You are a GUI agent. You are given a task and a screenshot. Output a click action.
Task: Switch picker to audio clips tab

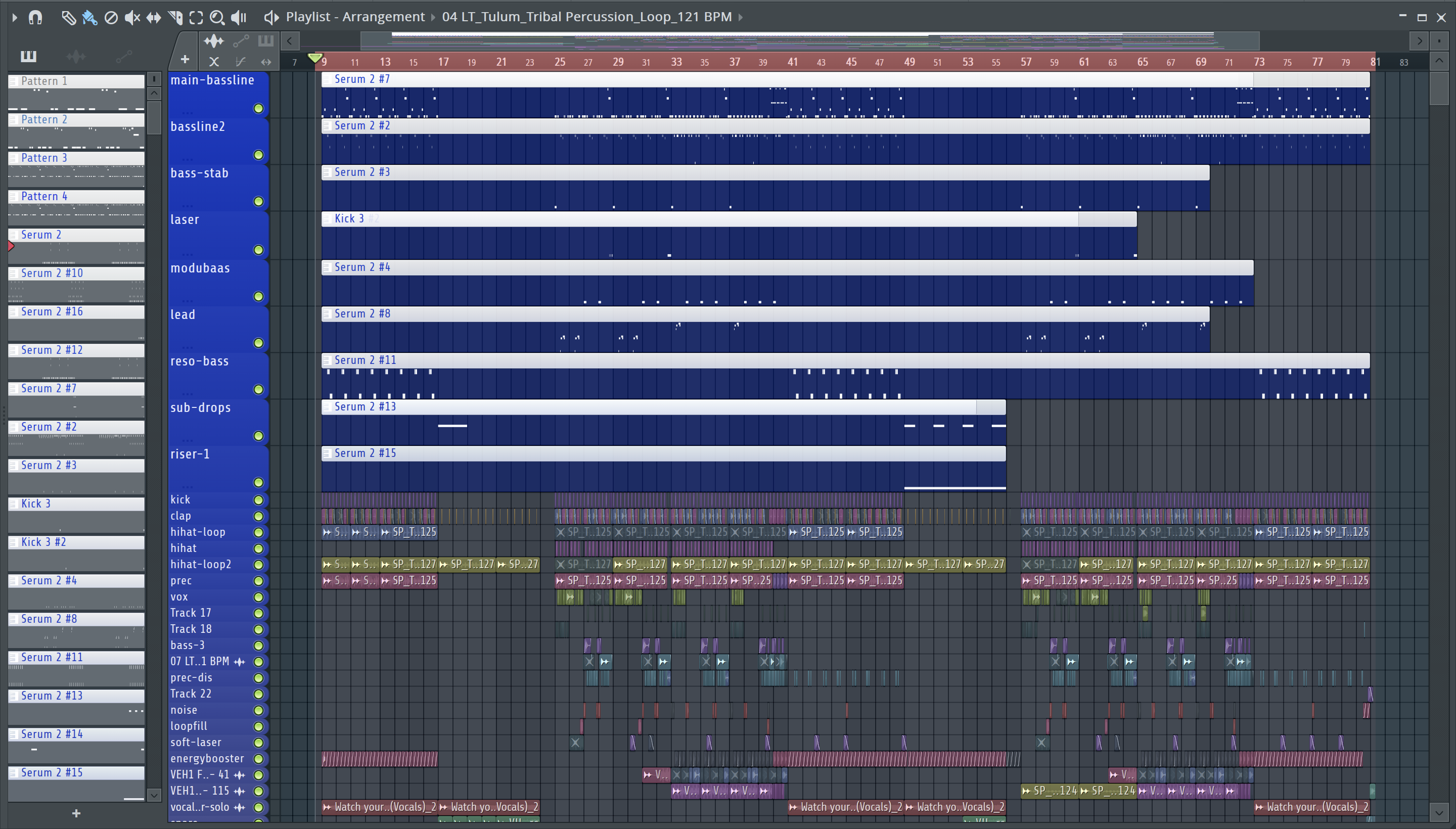pyautogui.click(x=76, y=57)
